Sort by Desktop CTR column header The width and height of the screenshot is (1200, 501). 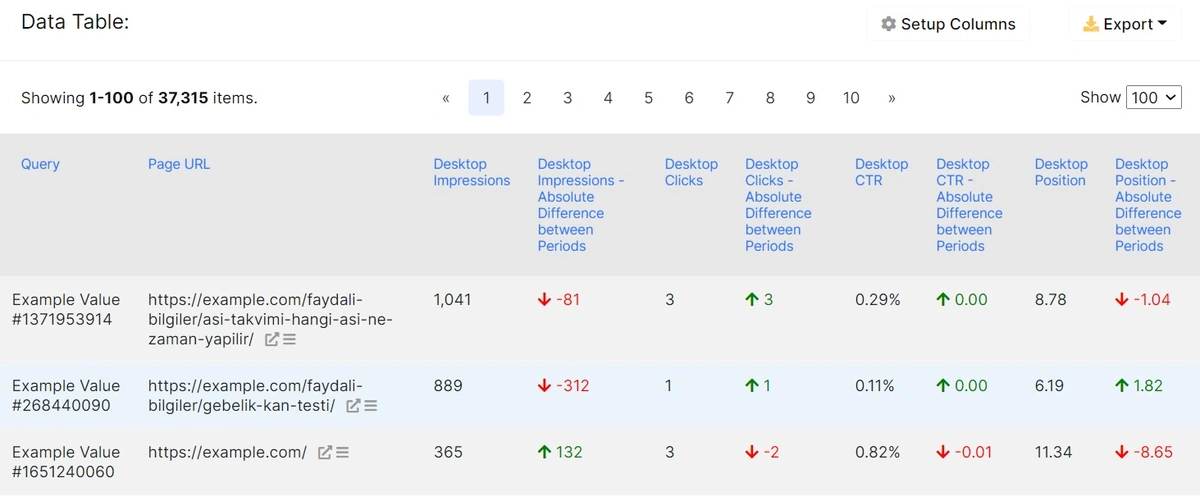[x=881, y=172]
